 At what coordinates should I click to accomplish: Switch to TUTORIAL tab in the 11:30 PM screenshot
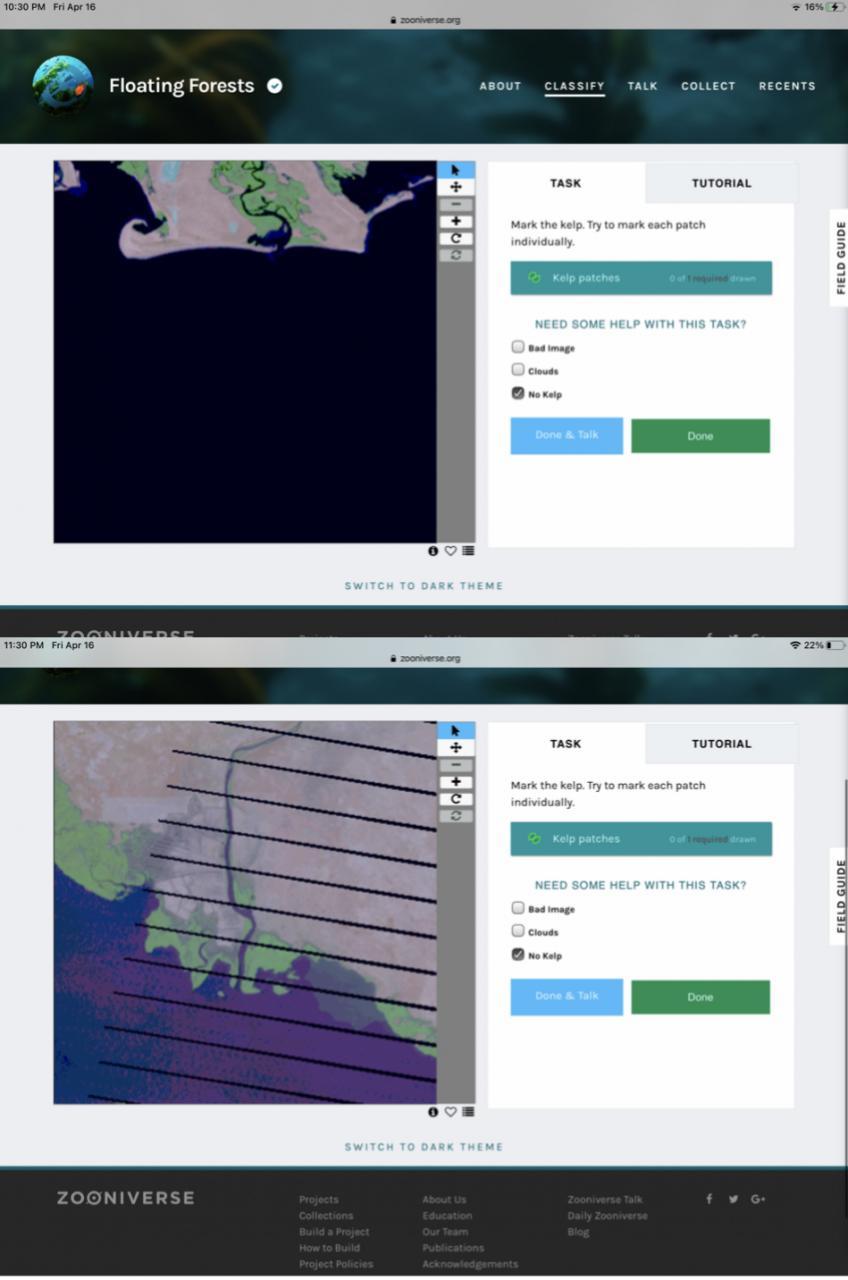tap(721, 744)
